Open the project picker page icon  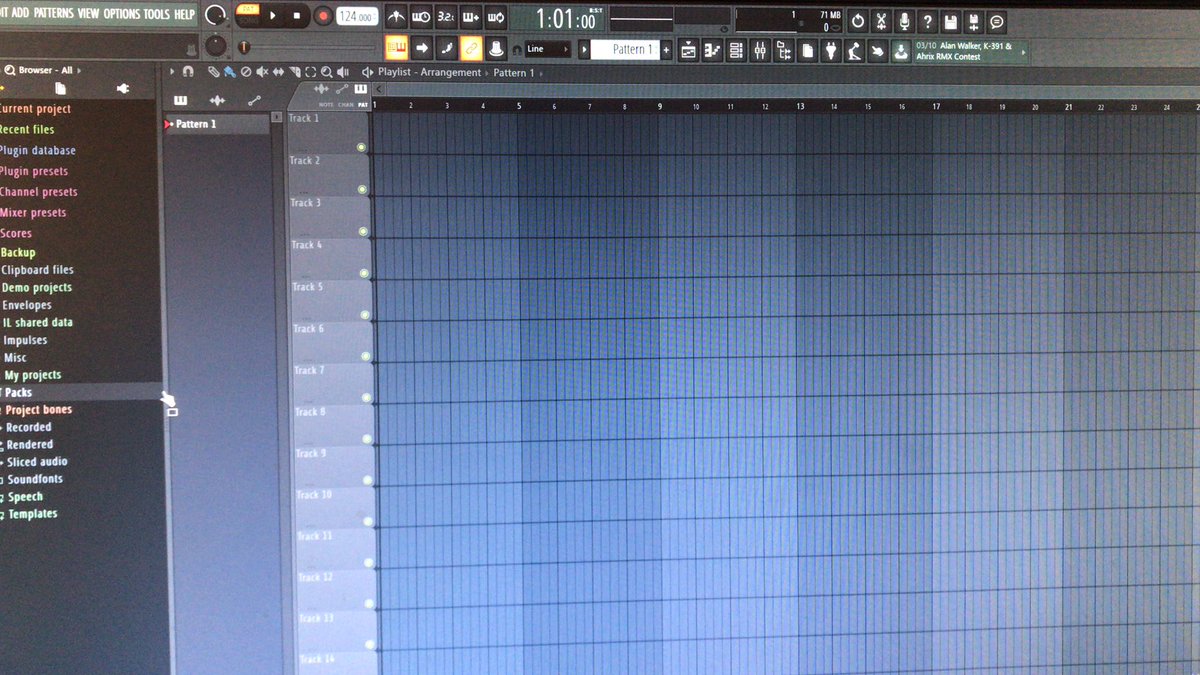[x=808, y=49]
